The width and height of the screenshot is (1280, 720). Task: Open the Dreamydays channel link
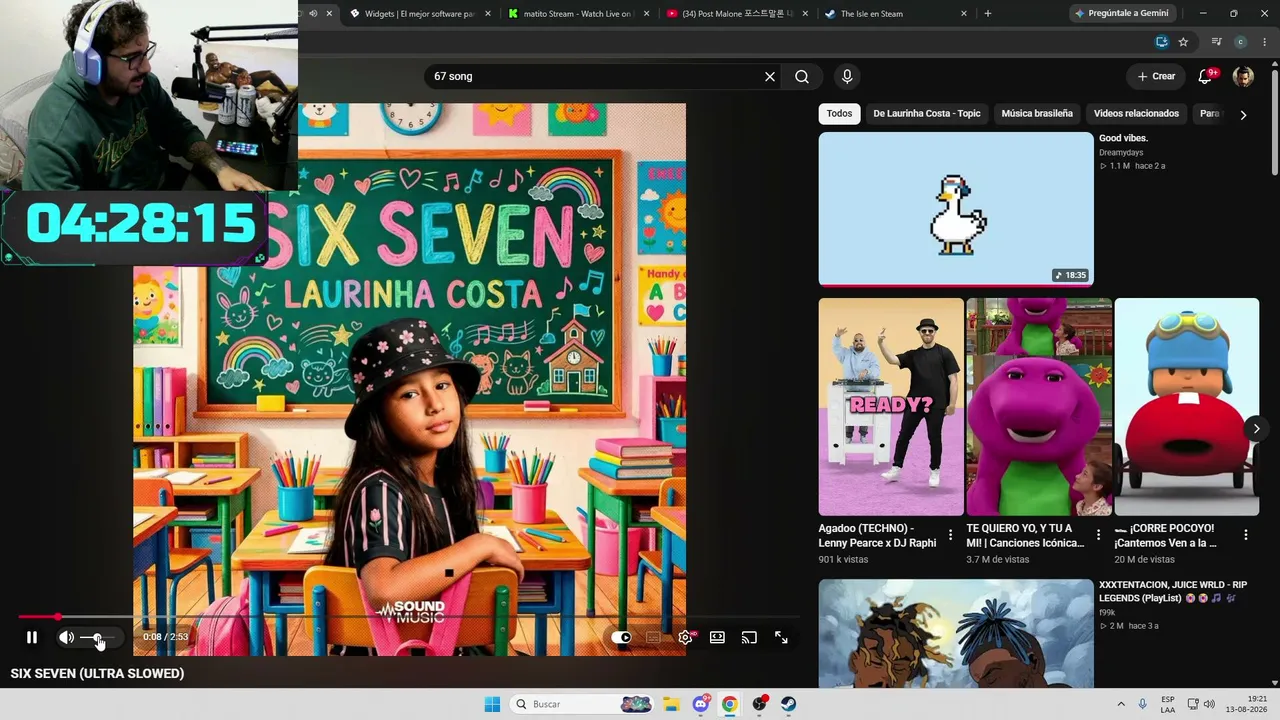(x=1121, y=153)
